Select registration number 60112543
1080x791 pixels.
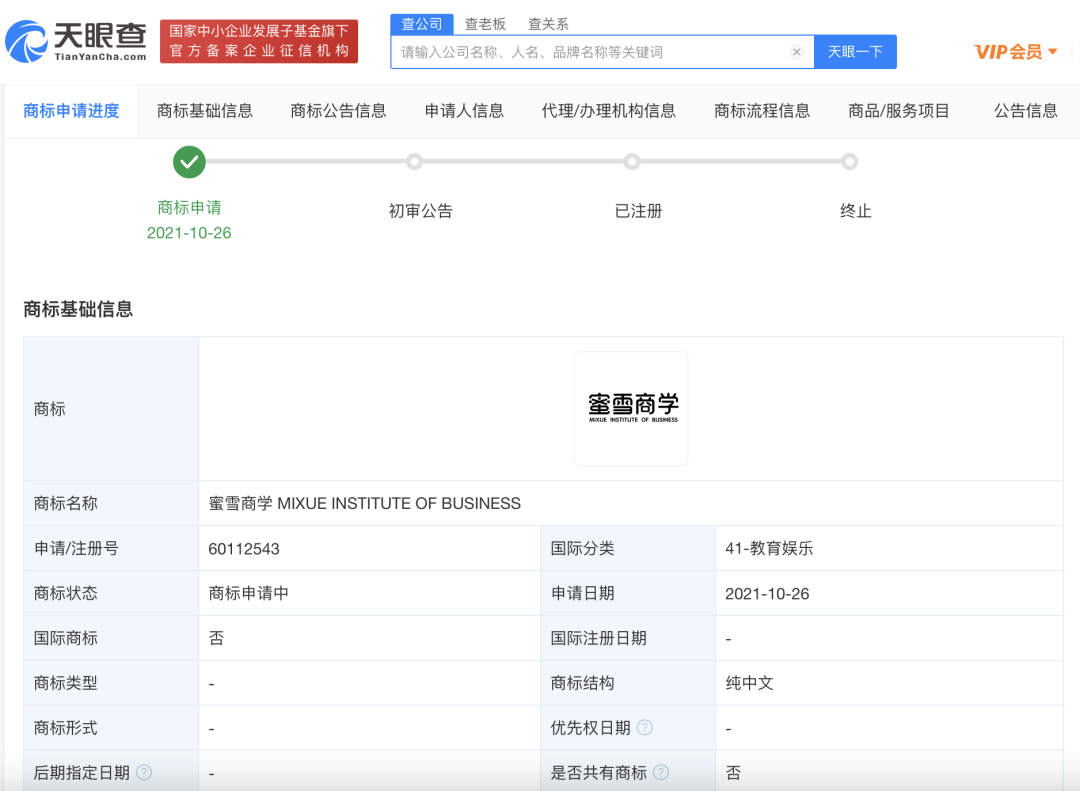(244, 549)
